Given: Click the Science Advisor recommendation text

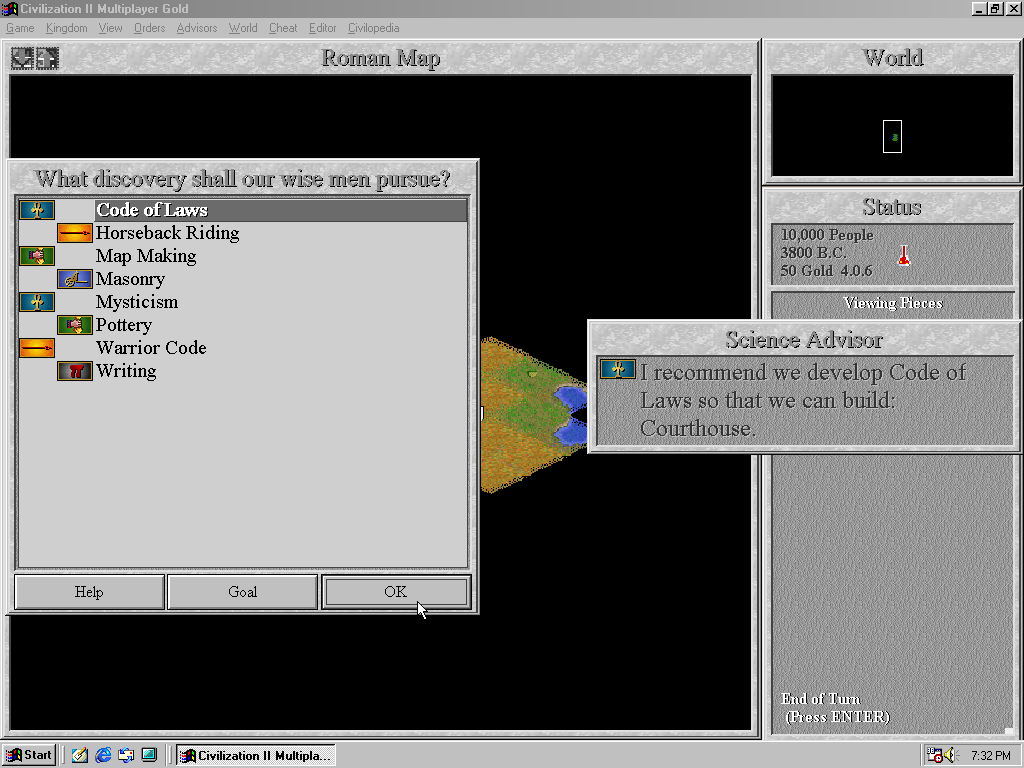Looking at the screenshot, I should point(803,400).
